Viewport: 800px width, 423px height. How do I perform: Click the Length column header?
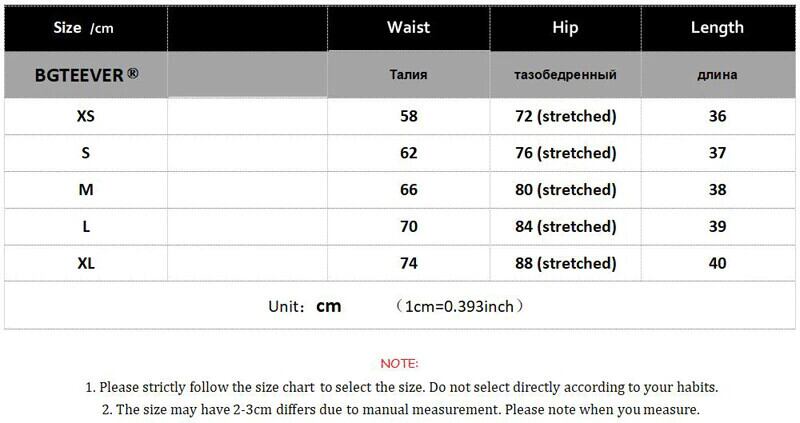(x=717, y=27)
